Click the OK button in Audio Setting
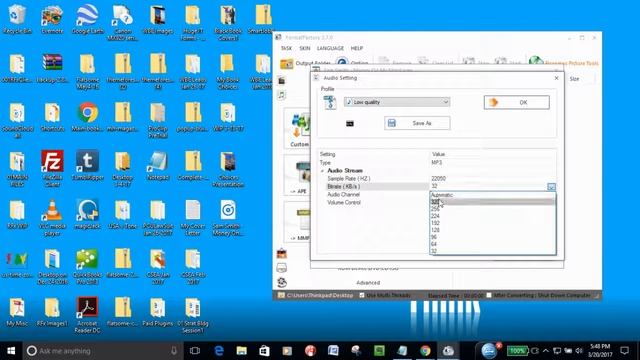This screenshot has width=640, height=360. [x=517, y=102]
